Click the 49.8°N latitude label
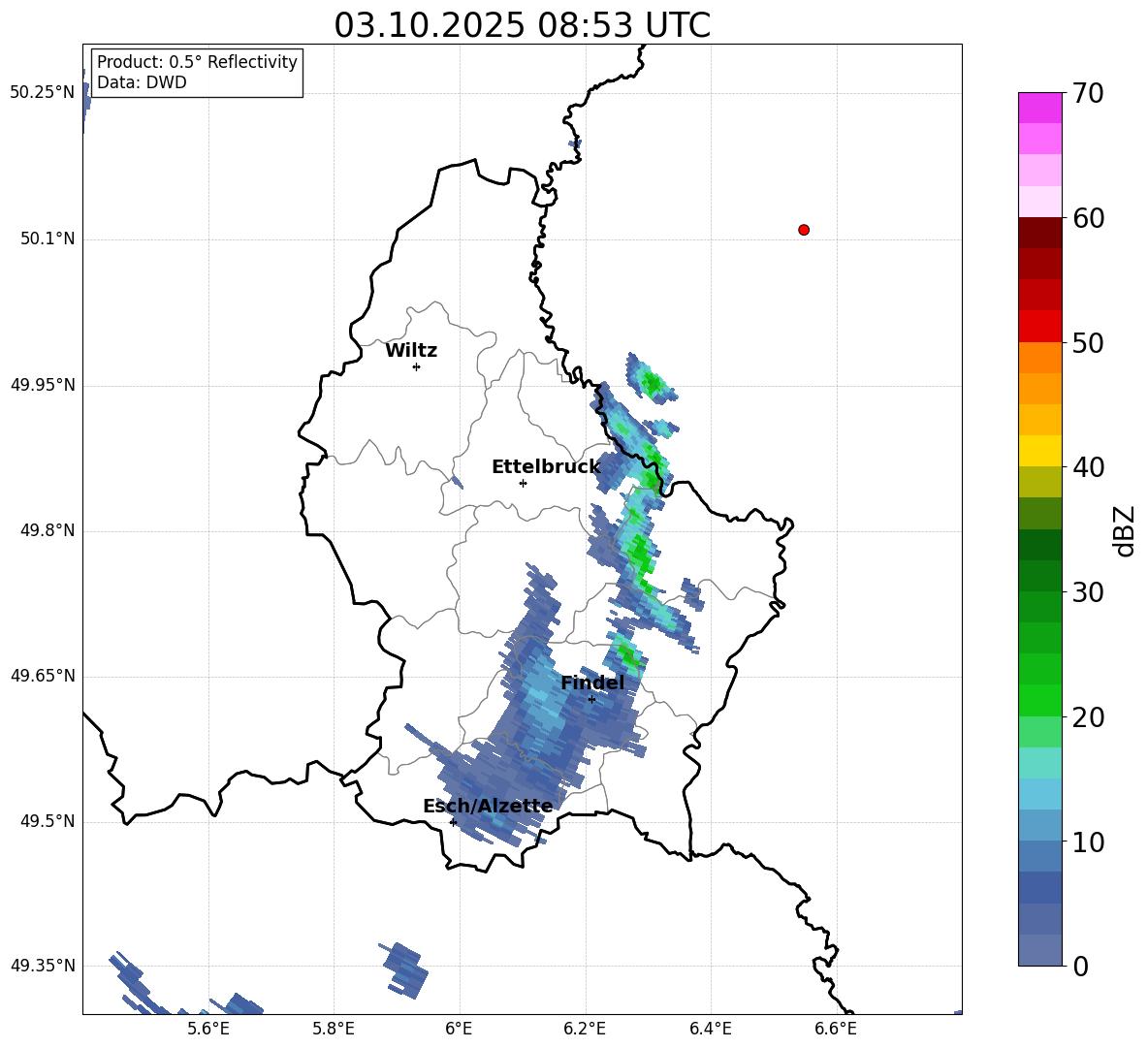The width and height of the screenshot is (1148, 1048). click(x=48, y=530)
